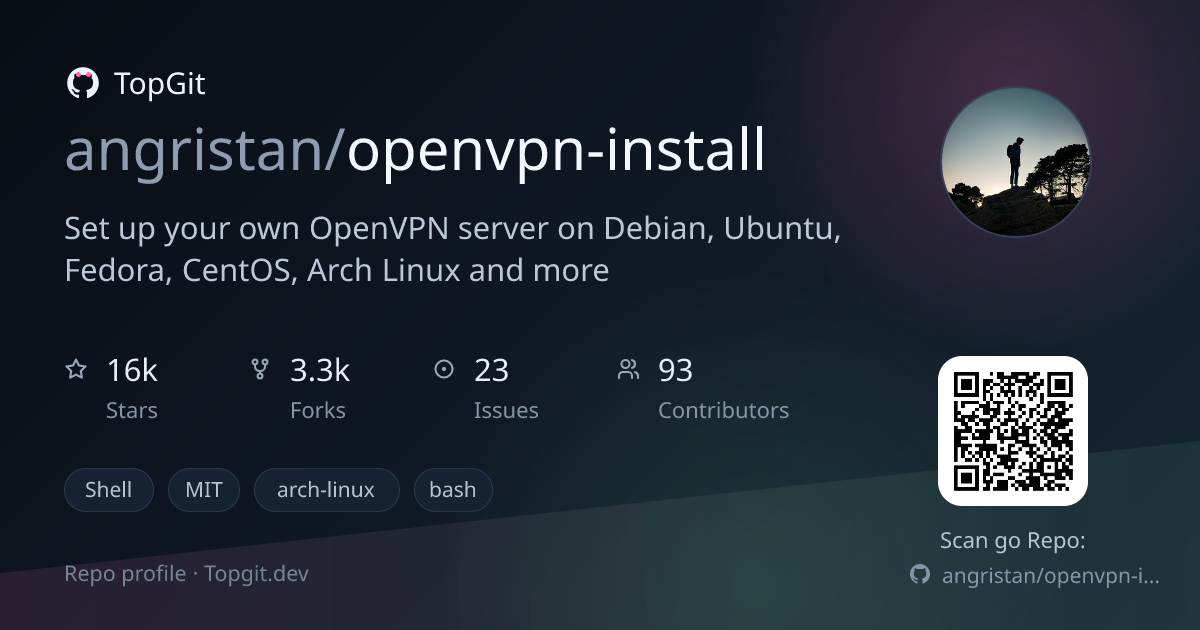This screenshot has width=1200, height=630.
Task: Click the 23 issues count
Action: point(491,370)
